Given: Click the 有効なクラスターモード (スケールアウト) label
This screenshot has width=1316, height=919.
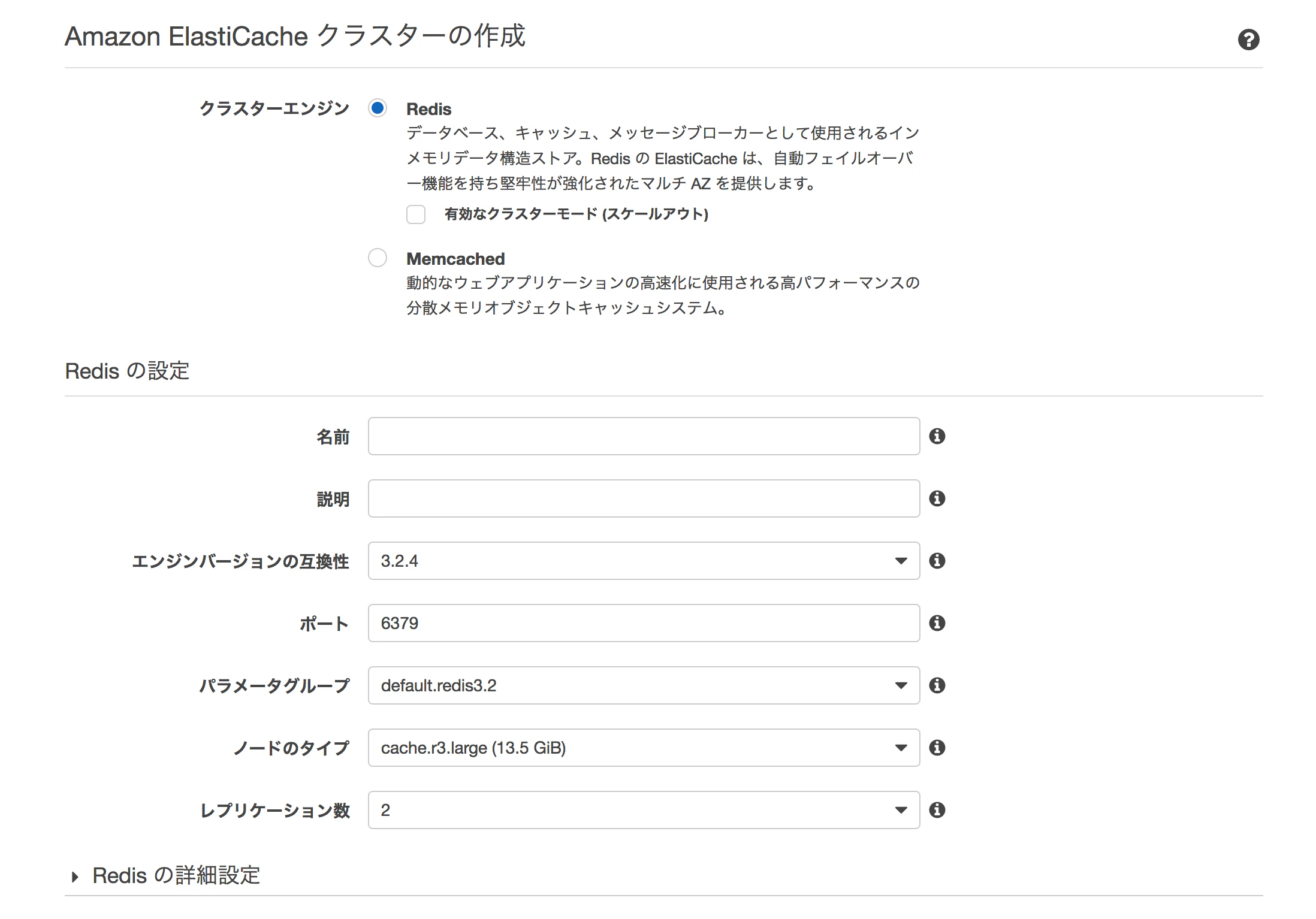Looking at the screenshot, I should coord(576,214).
